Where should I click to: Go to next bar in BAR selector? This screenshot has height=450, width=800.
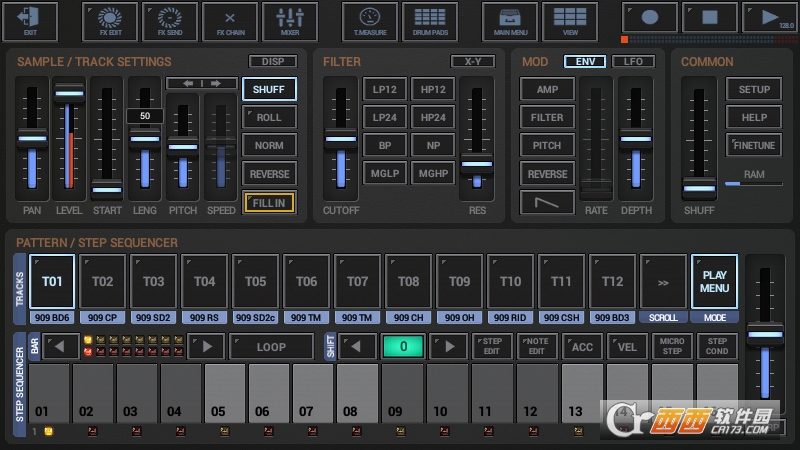(207, 347)
